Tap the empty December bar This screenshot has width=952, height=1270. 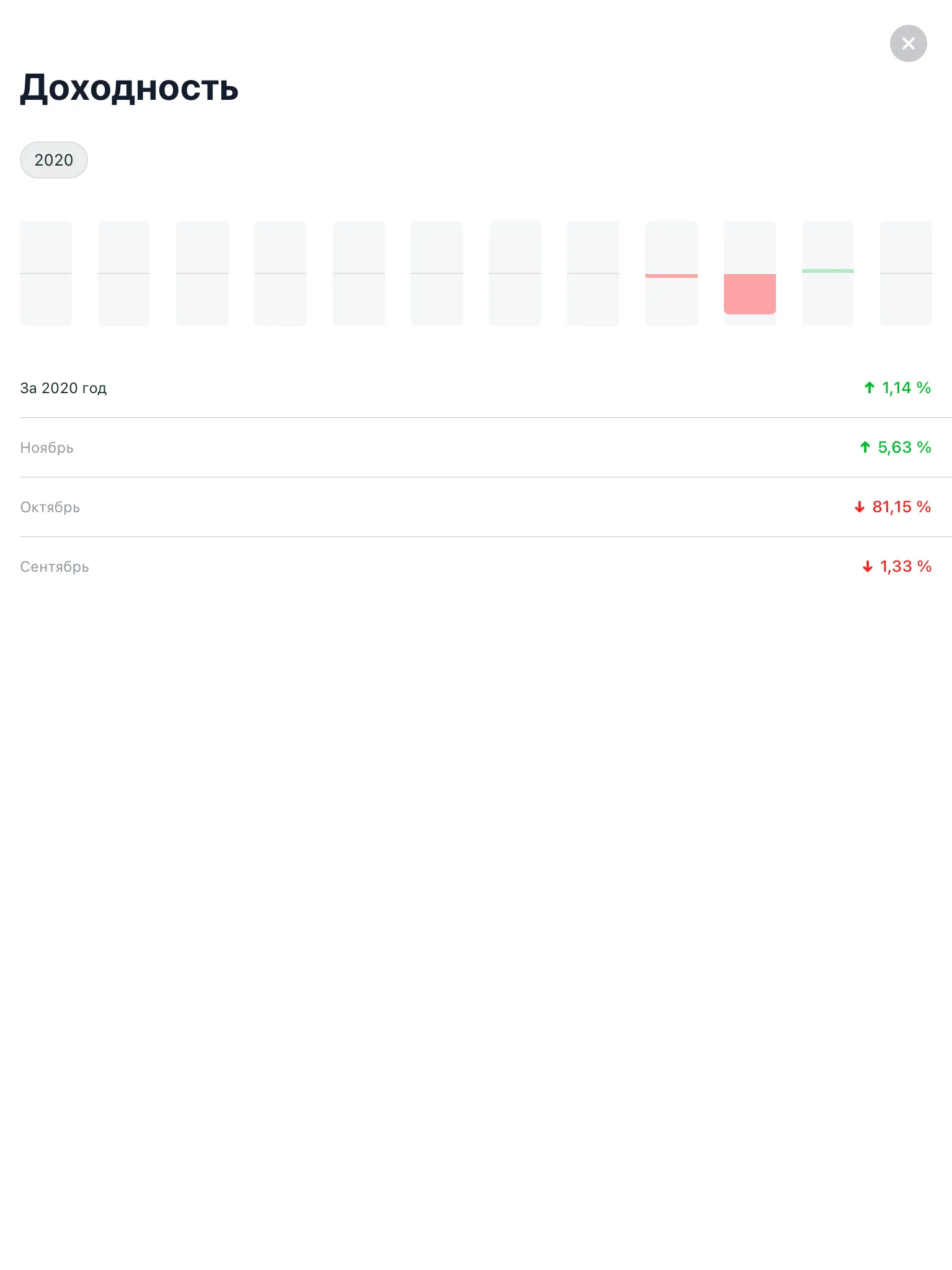tap(906, 273)
